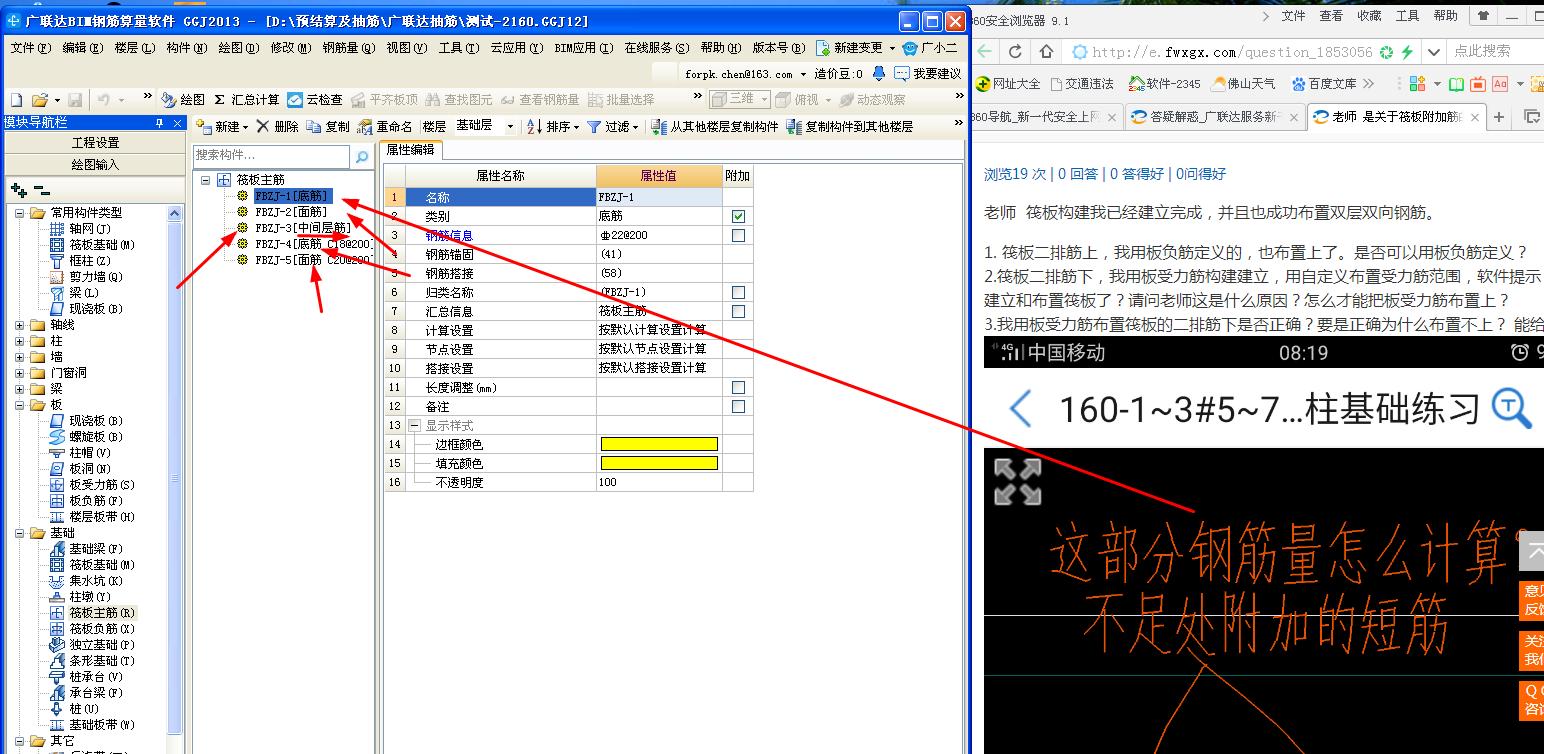Open the 在线服务(S) menu

[657, 47]
